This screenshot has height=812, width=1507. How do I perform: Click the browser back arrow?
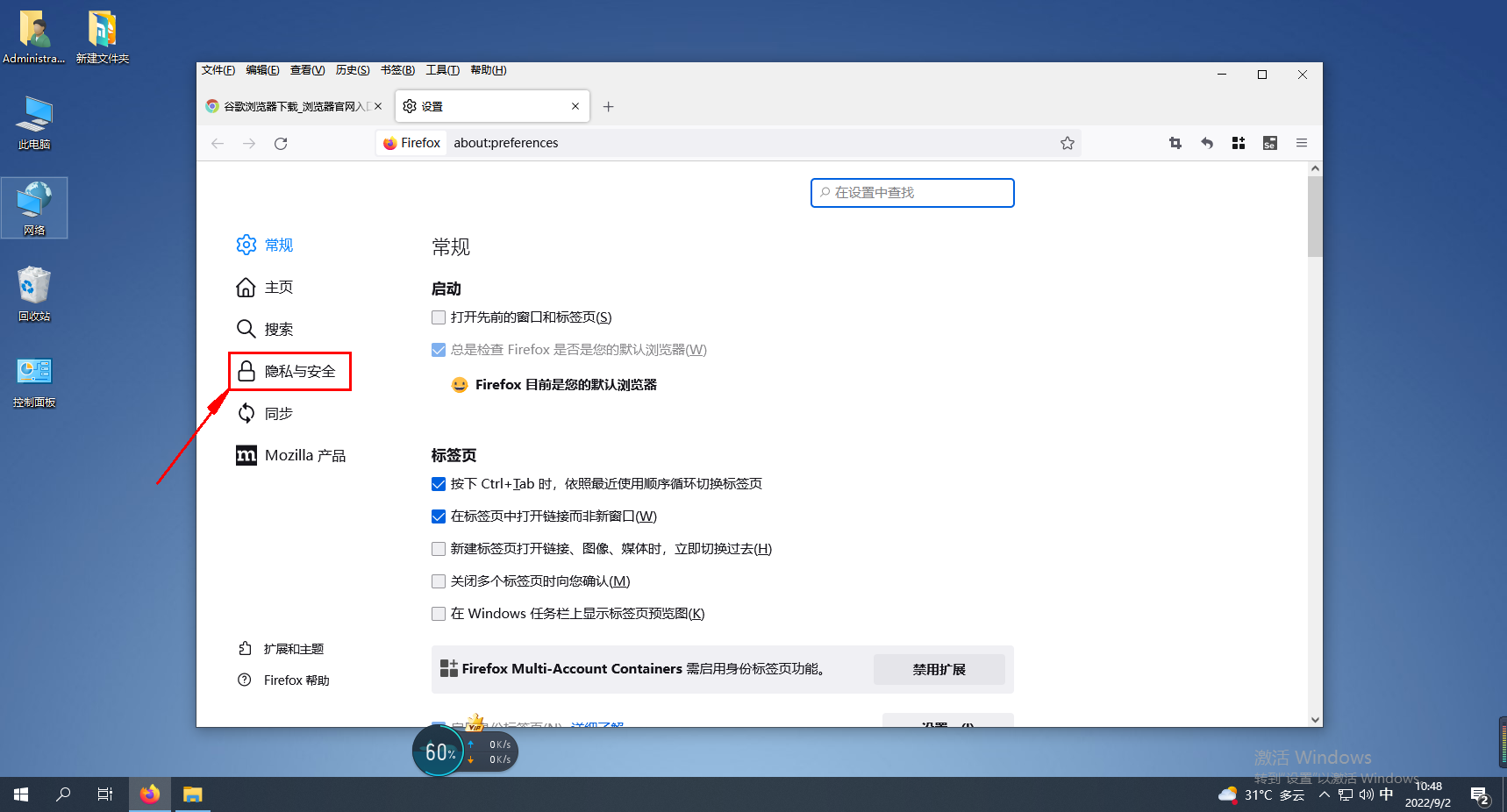[x=218, y=143]
